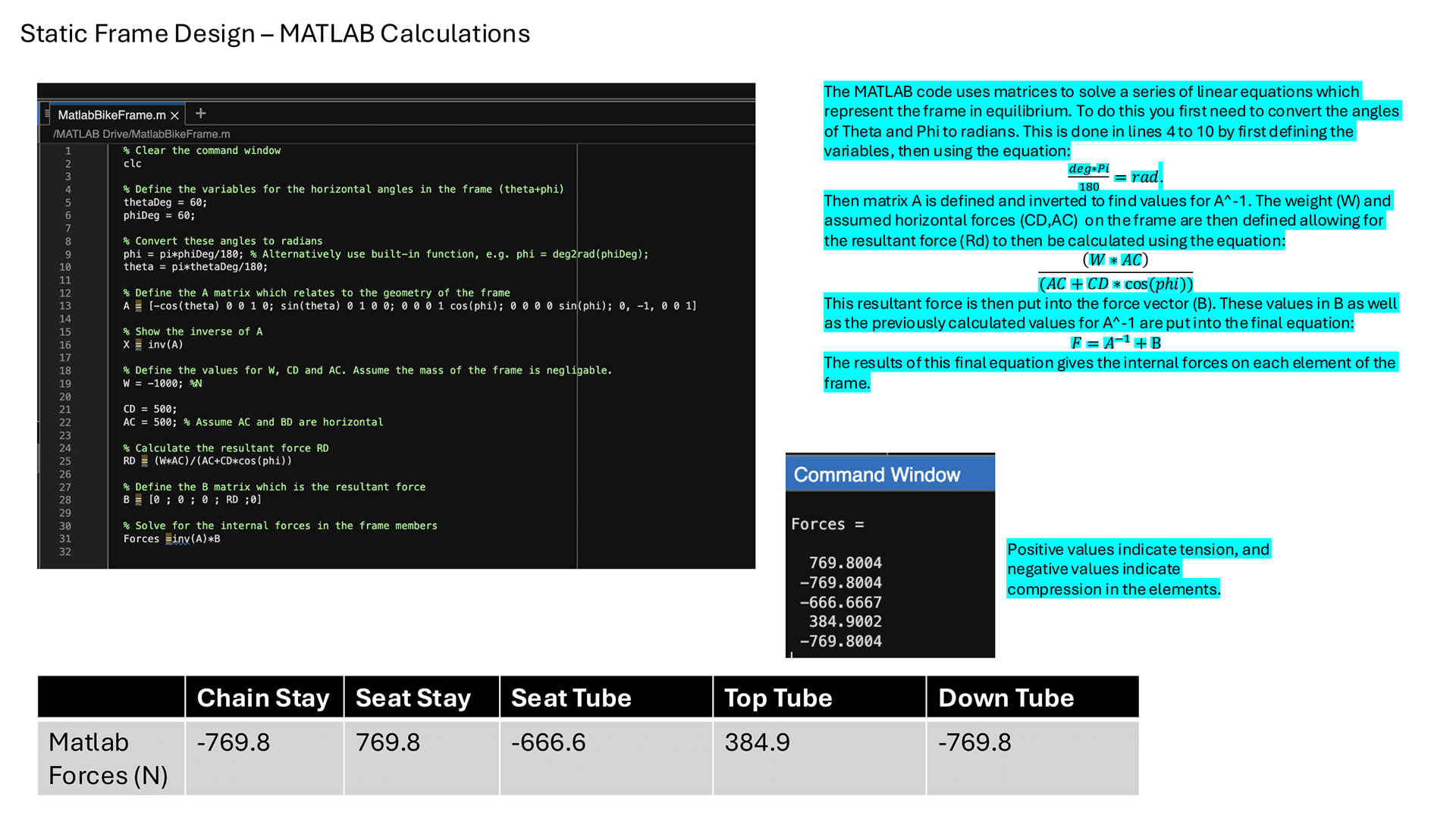Click warning marker on line 31 Forces assignment
Image resolution: width=1456 pixels, height=819 pixels.
(168, 539)
